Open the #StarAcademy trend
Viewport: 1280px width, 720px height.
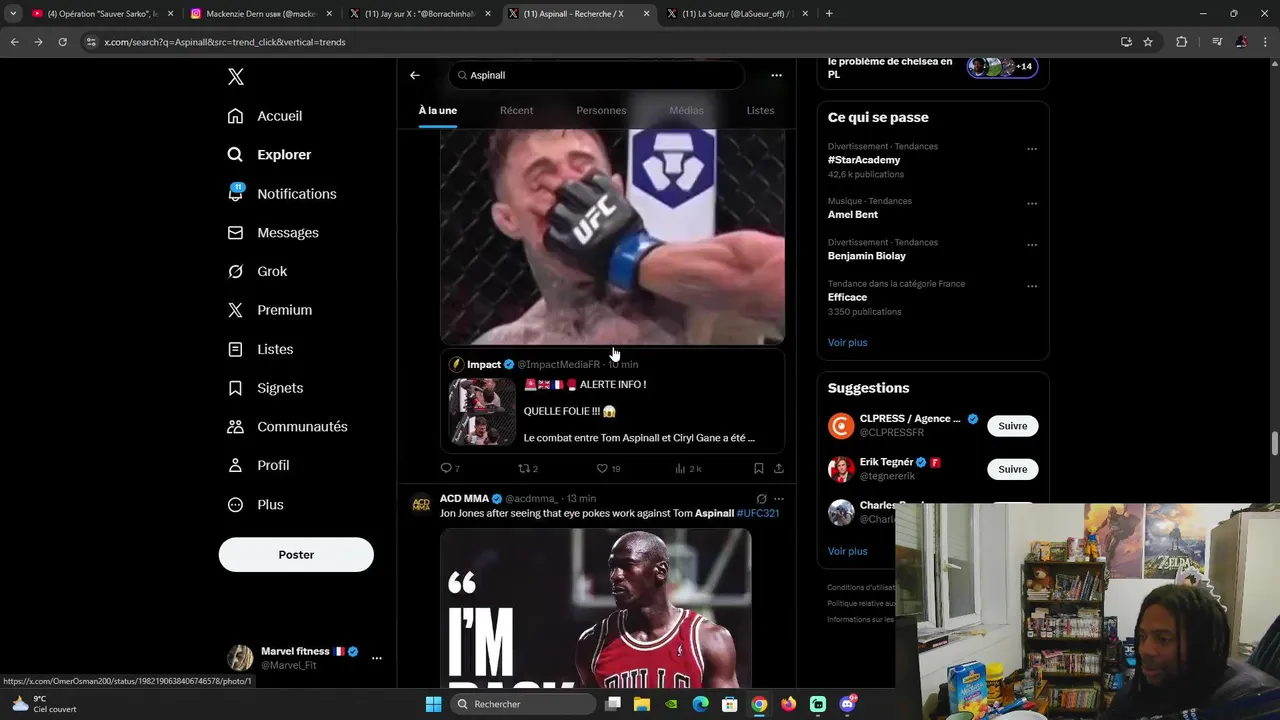(864, 160)
